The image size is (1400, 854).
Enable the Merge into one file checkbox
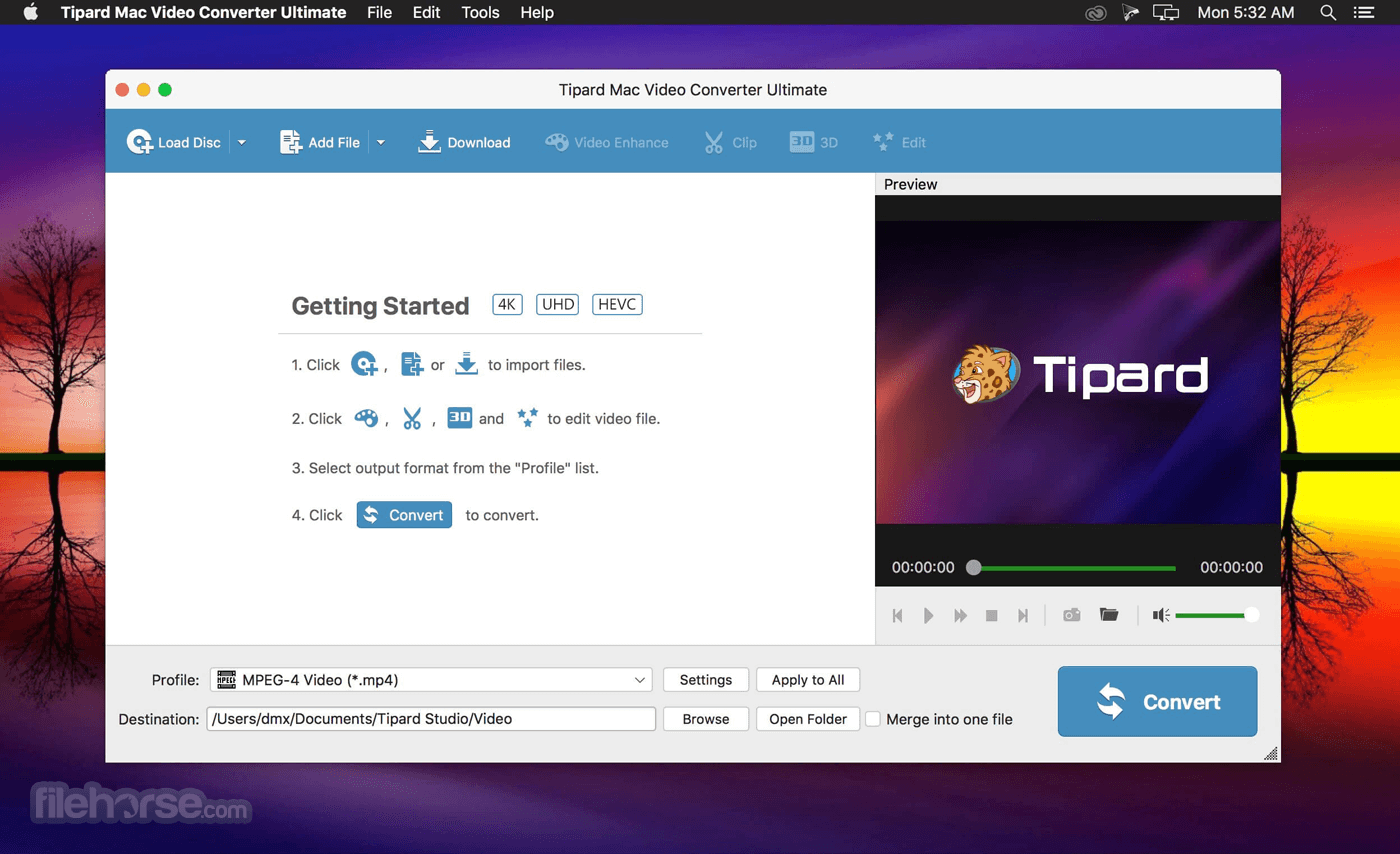click(x=873, y=719)
